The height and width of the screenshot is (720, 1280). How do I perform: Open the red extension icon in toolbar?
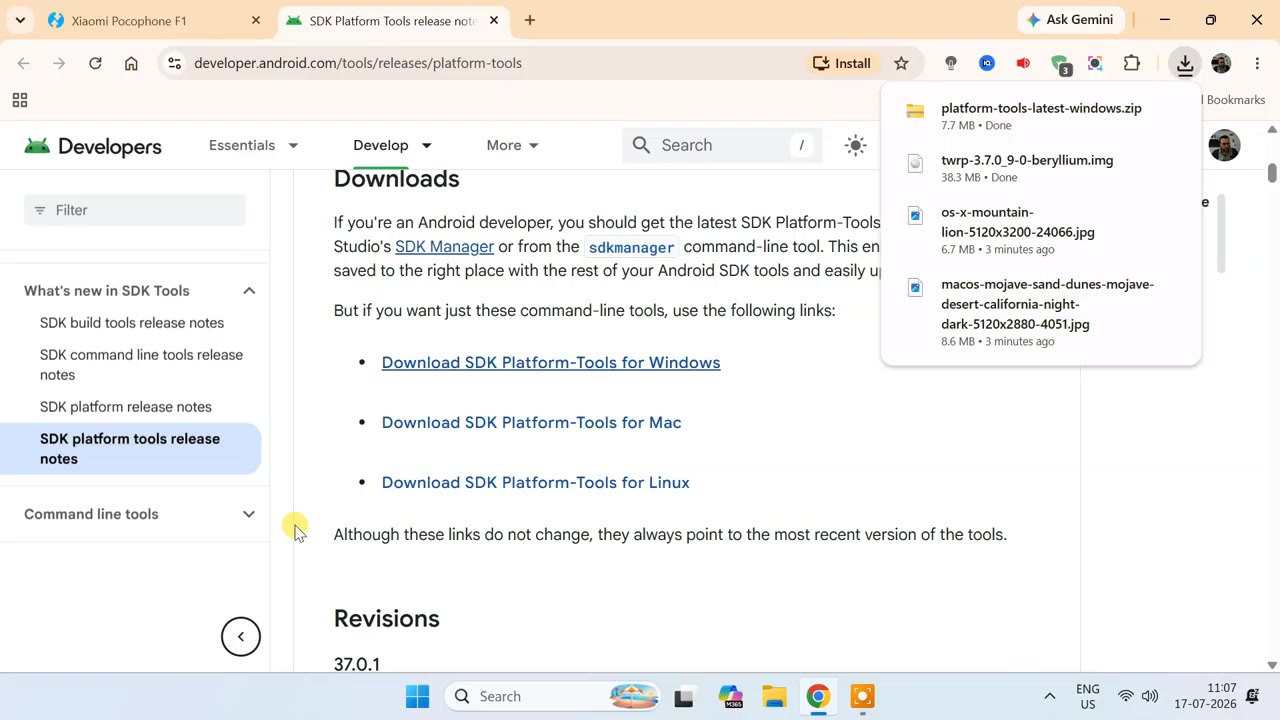tap(1023, 63)
